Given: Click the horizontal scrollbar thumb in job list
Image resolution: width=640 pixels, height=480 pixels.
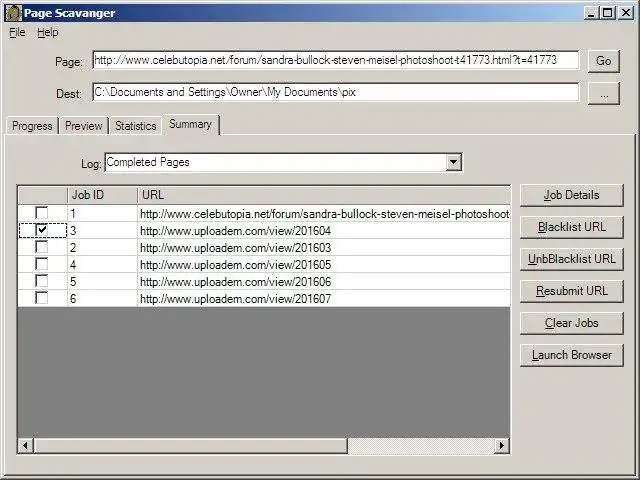Looking at the screenshot, I should 190,445.
